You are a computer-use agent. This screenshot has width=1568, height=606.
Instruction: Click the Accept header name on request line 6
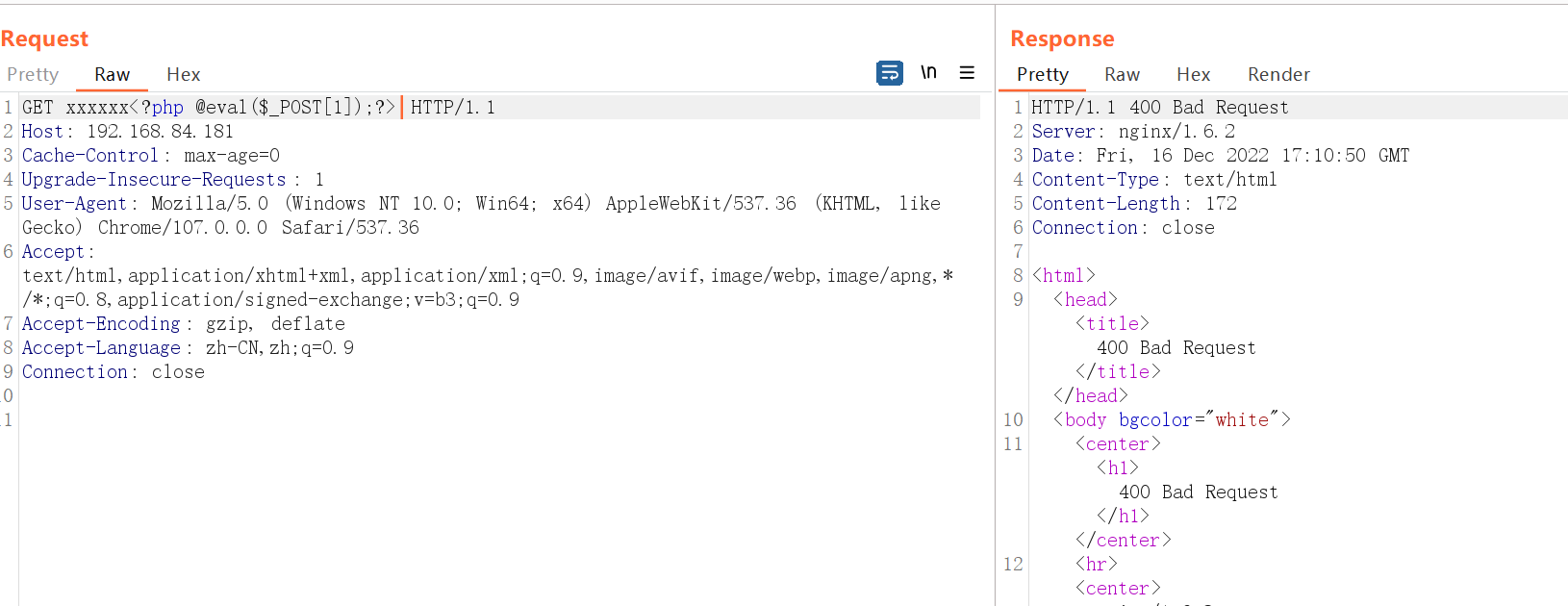pos(54,251)
